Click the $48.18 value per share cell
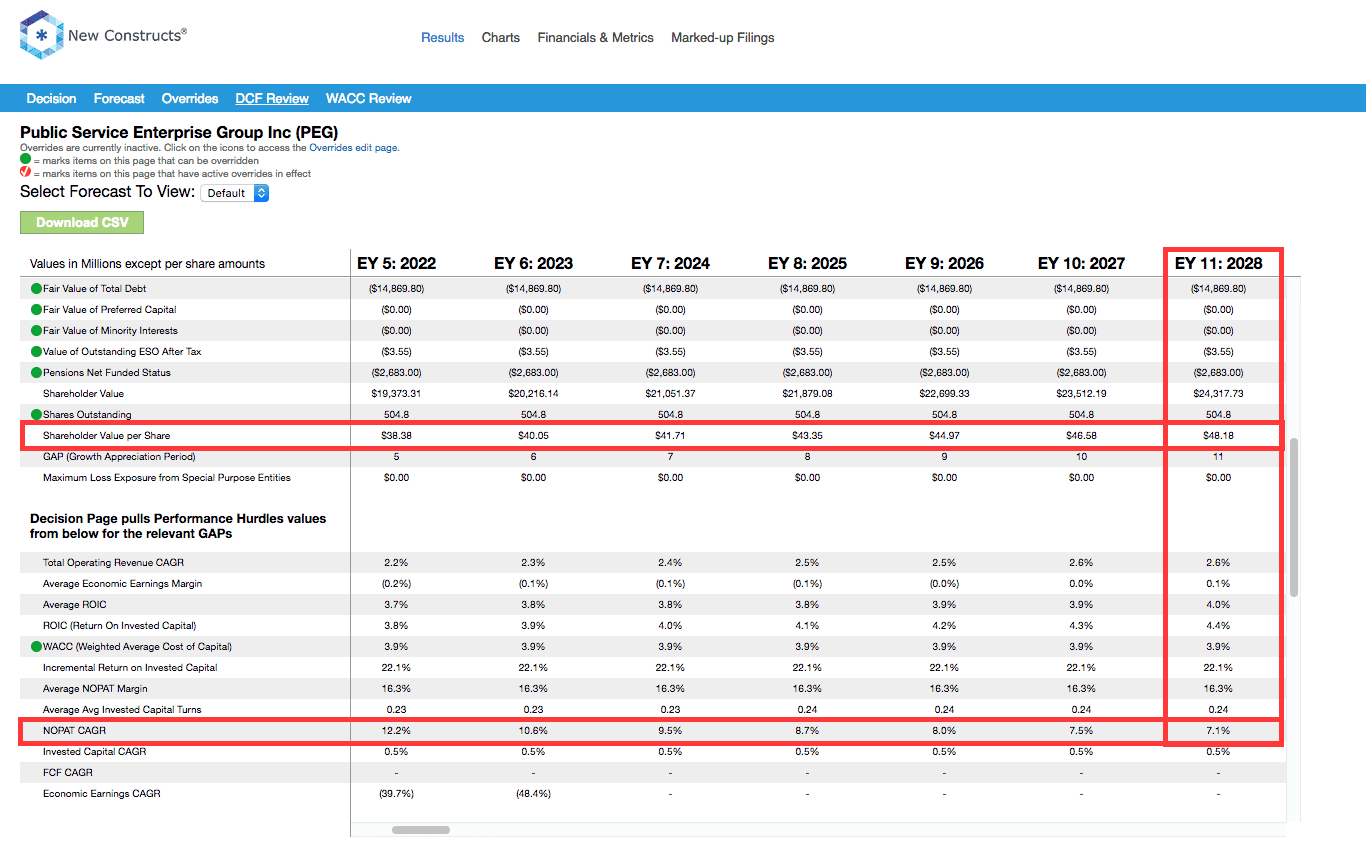This screenshot has height=861, width=1366. click(x=1219, y=436)
